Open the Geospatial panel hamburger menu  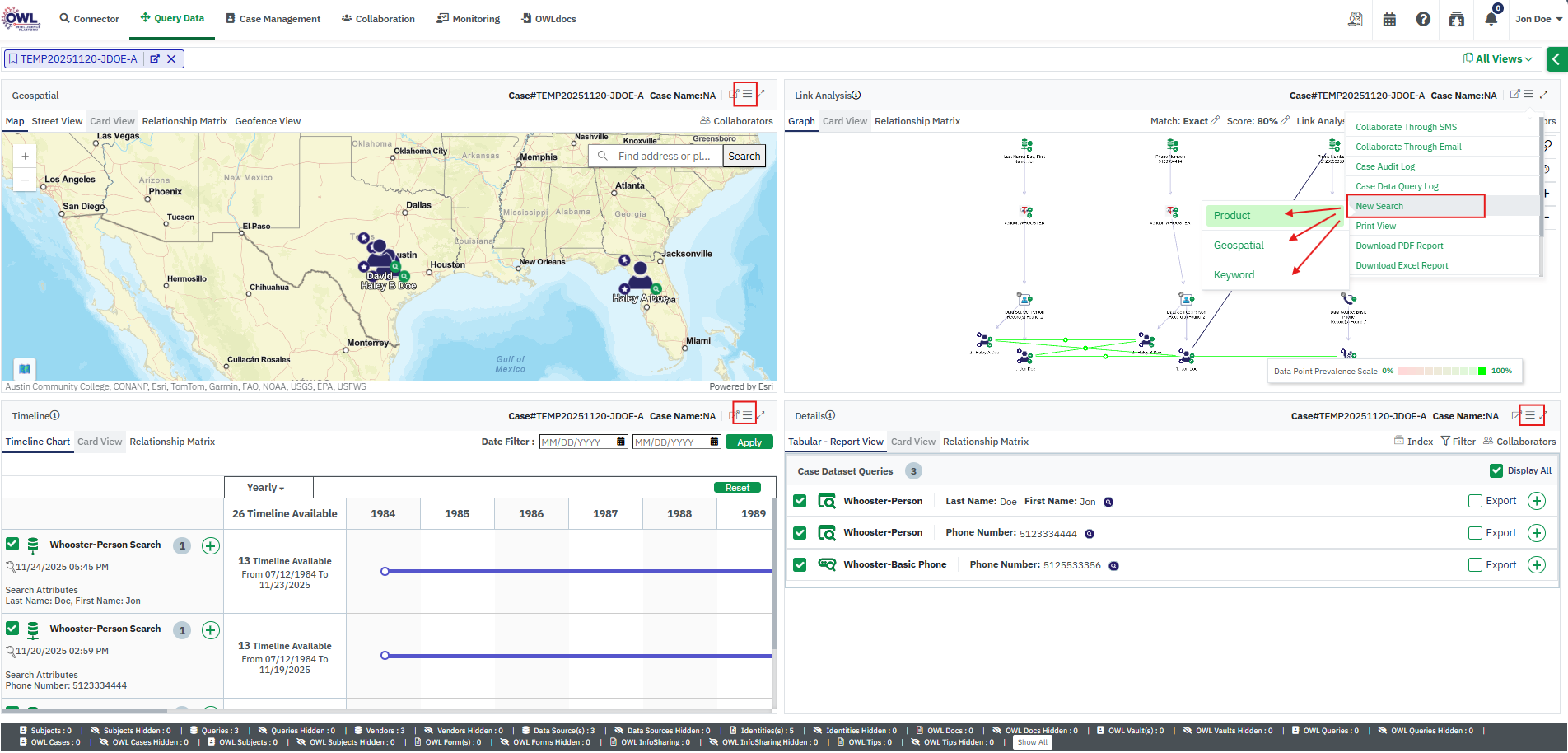pyautogui.click(x=747, y=95)
